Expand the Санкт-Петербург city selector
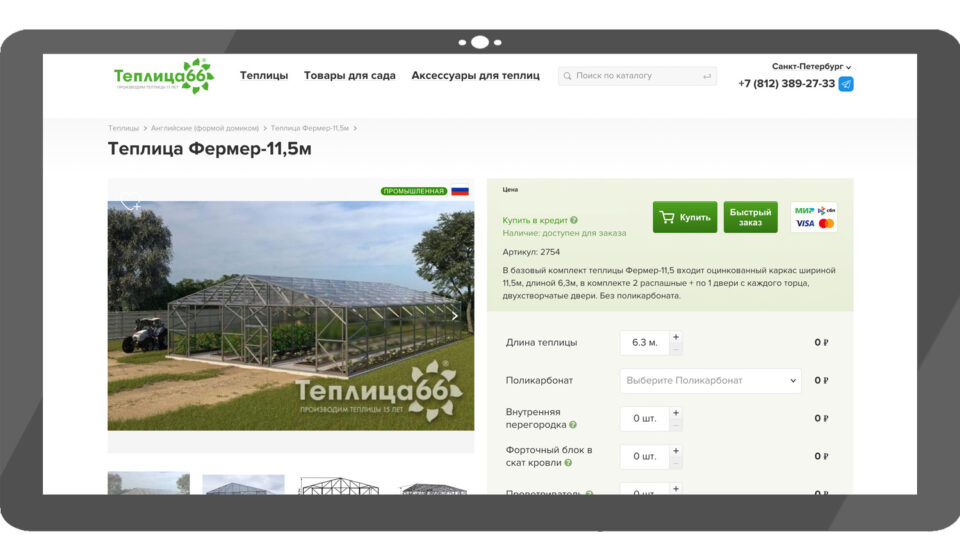The height and width of the screenshot is (540, 960). 811,66
